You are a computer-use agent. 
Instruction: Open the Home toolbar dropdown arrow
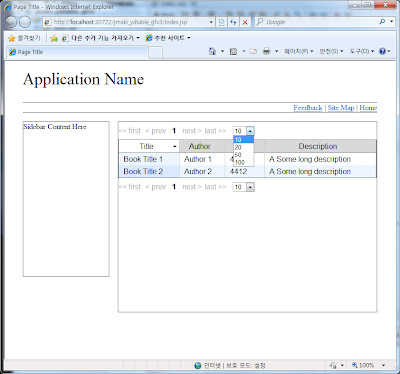222,51
